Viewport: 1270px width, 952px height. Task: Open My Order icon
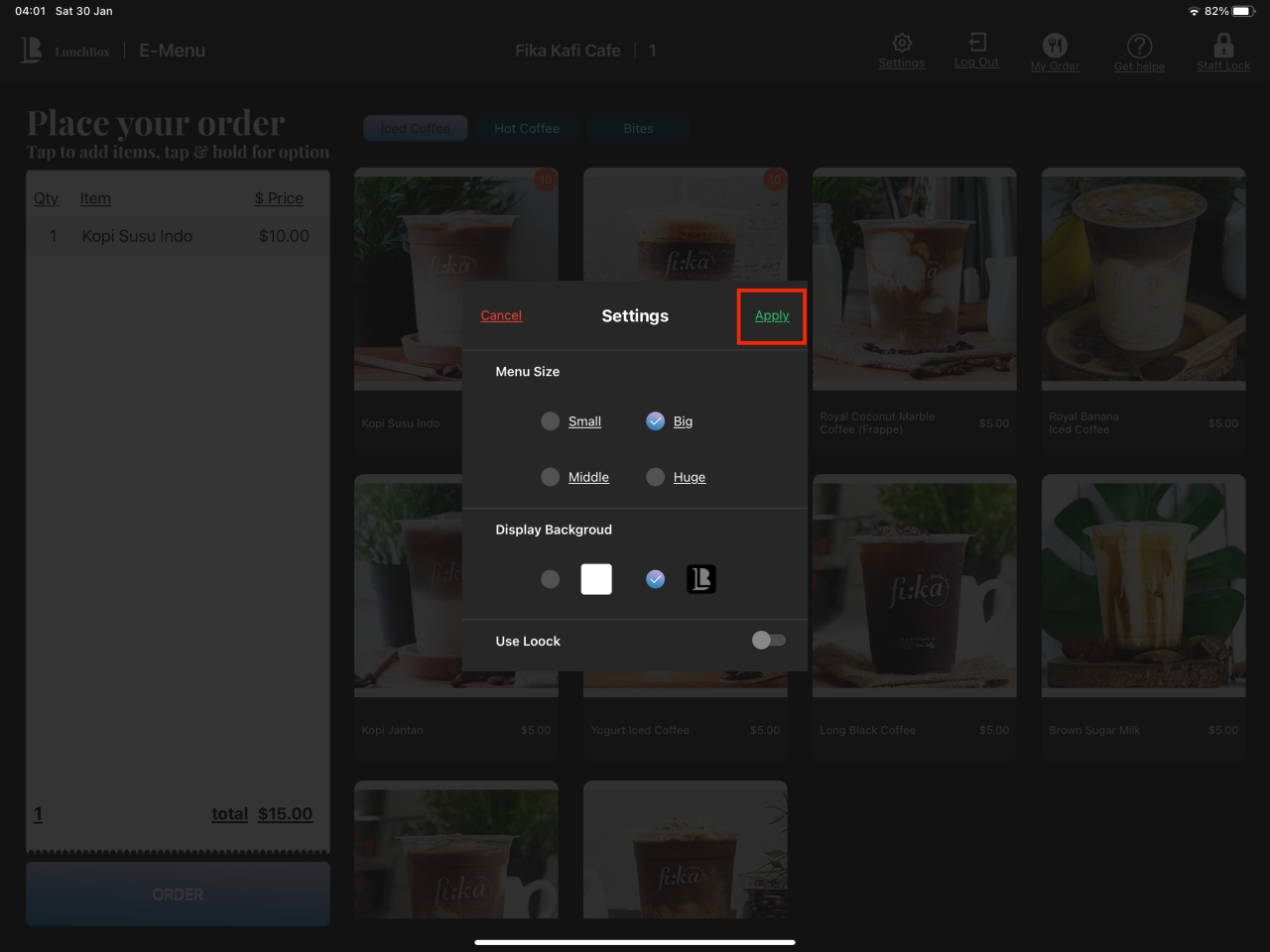1055,45
